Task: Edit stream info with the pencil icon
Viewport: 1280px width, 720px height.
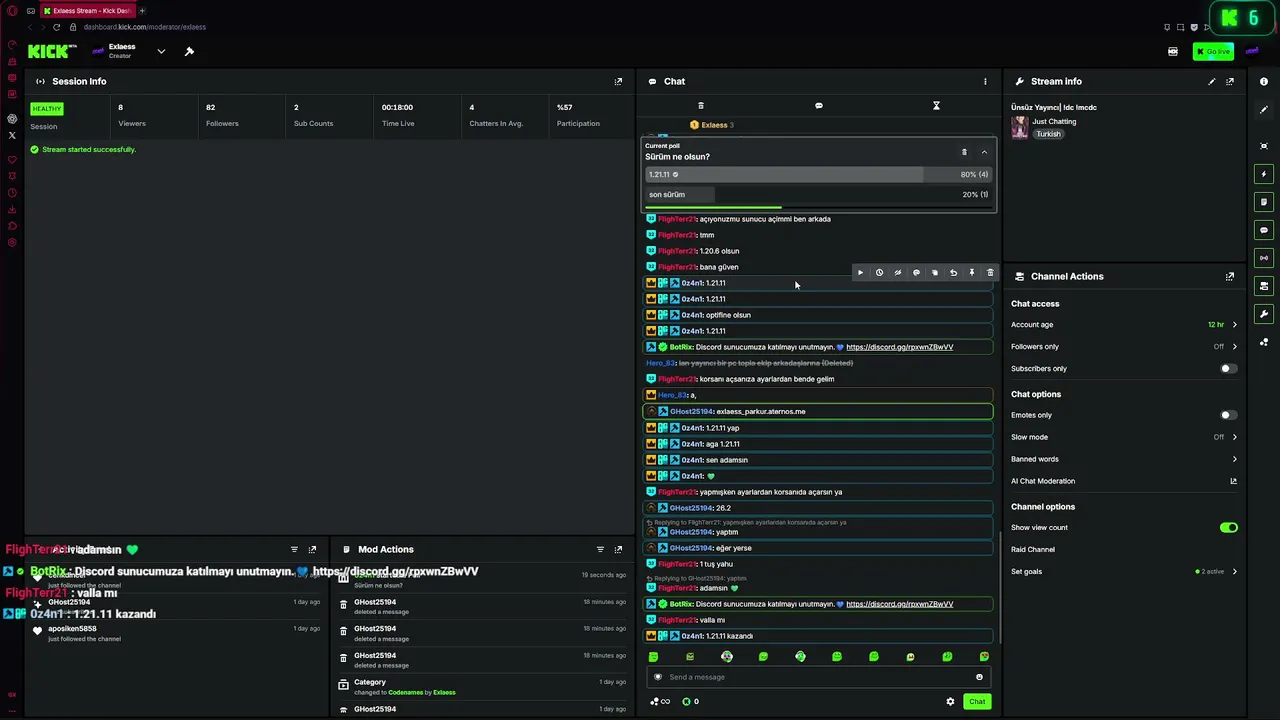Action: point(1212,82)
